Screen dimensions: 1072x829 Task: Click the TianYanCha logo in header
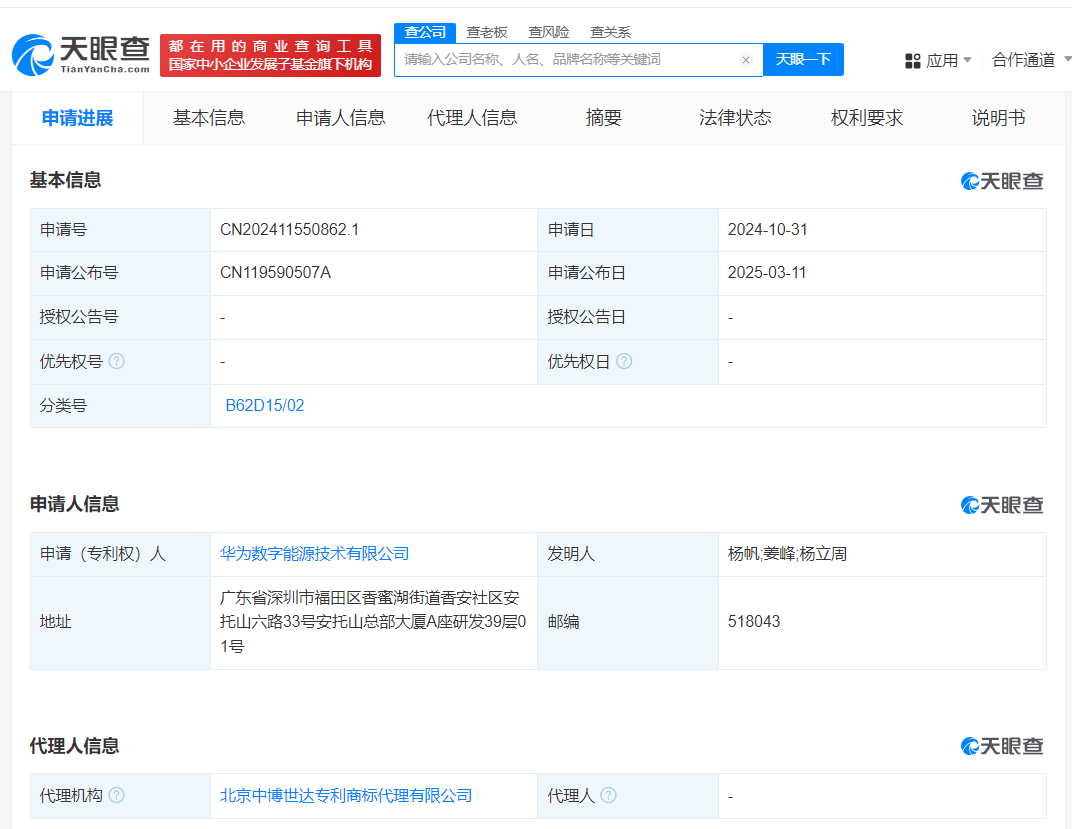81,55
